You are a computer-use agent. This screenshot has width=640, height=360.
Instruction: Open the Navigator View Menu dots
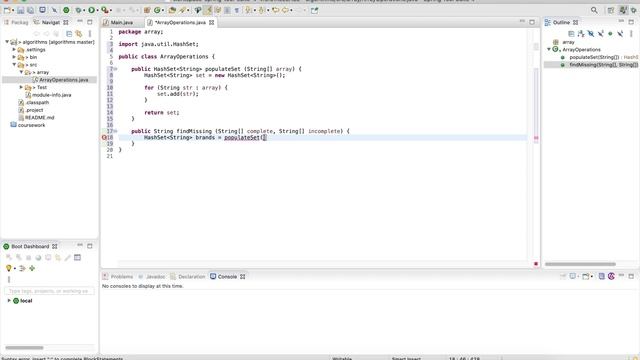click(x=90, y=34)
